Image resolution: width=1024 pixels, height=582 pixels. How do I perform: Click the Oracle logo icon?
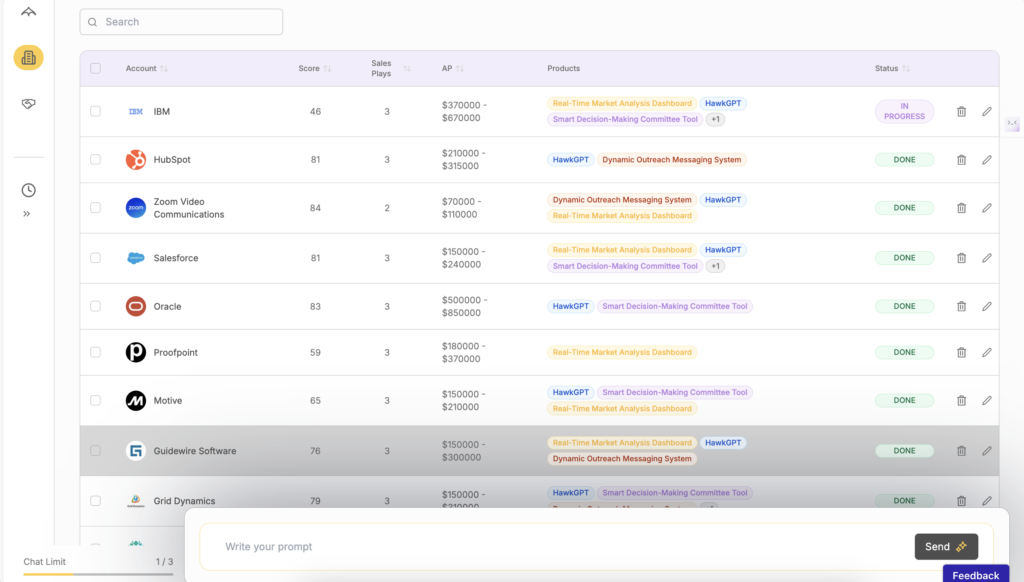[x=136, y=306]
